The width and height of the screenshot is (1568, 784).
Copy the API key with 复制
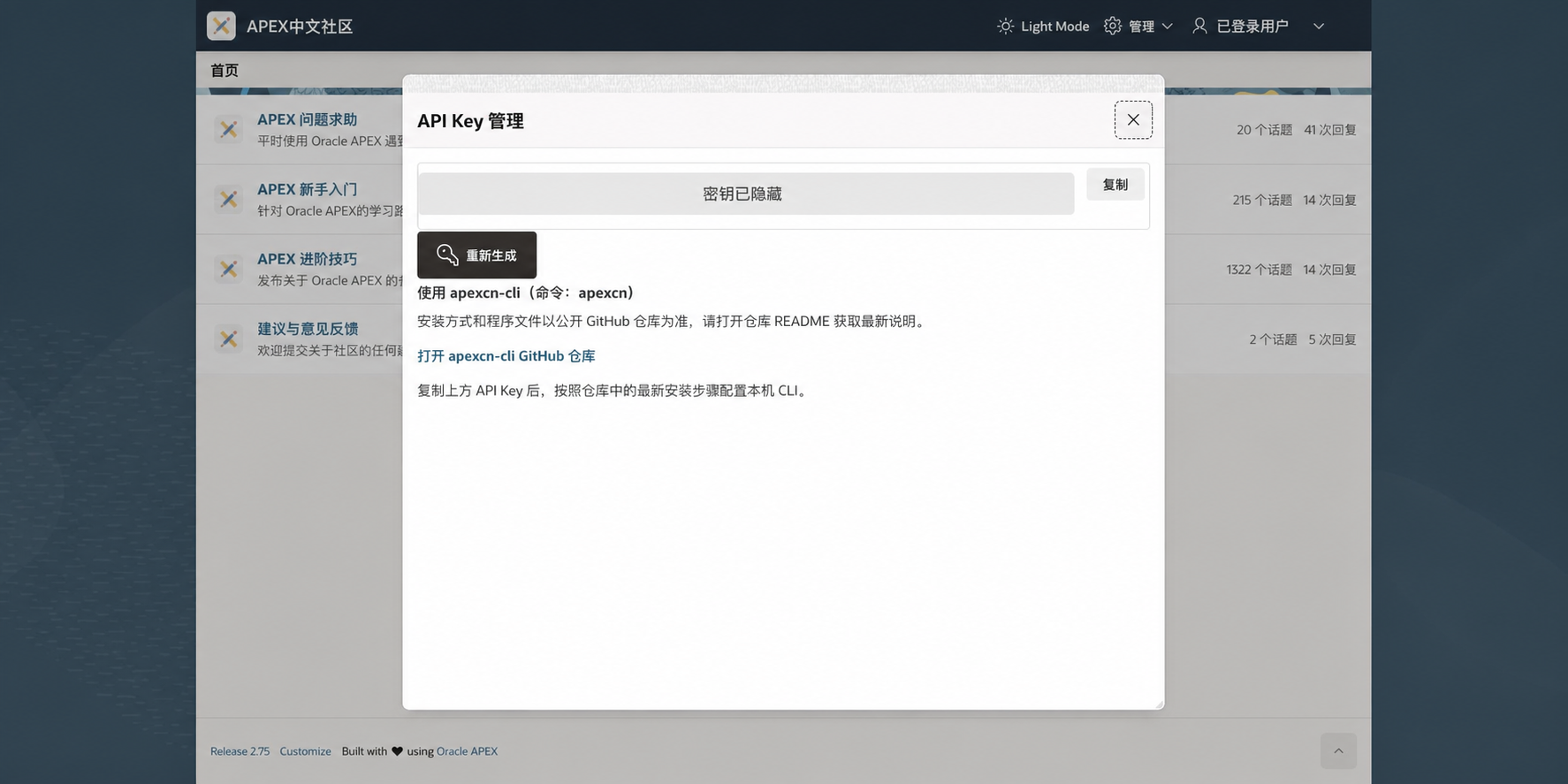(x=1115, y=185)
